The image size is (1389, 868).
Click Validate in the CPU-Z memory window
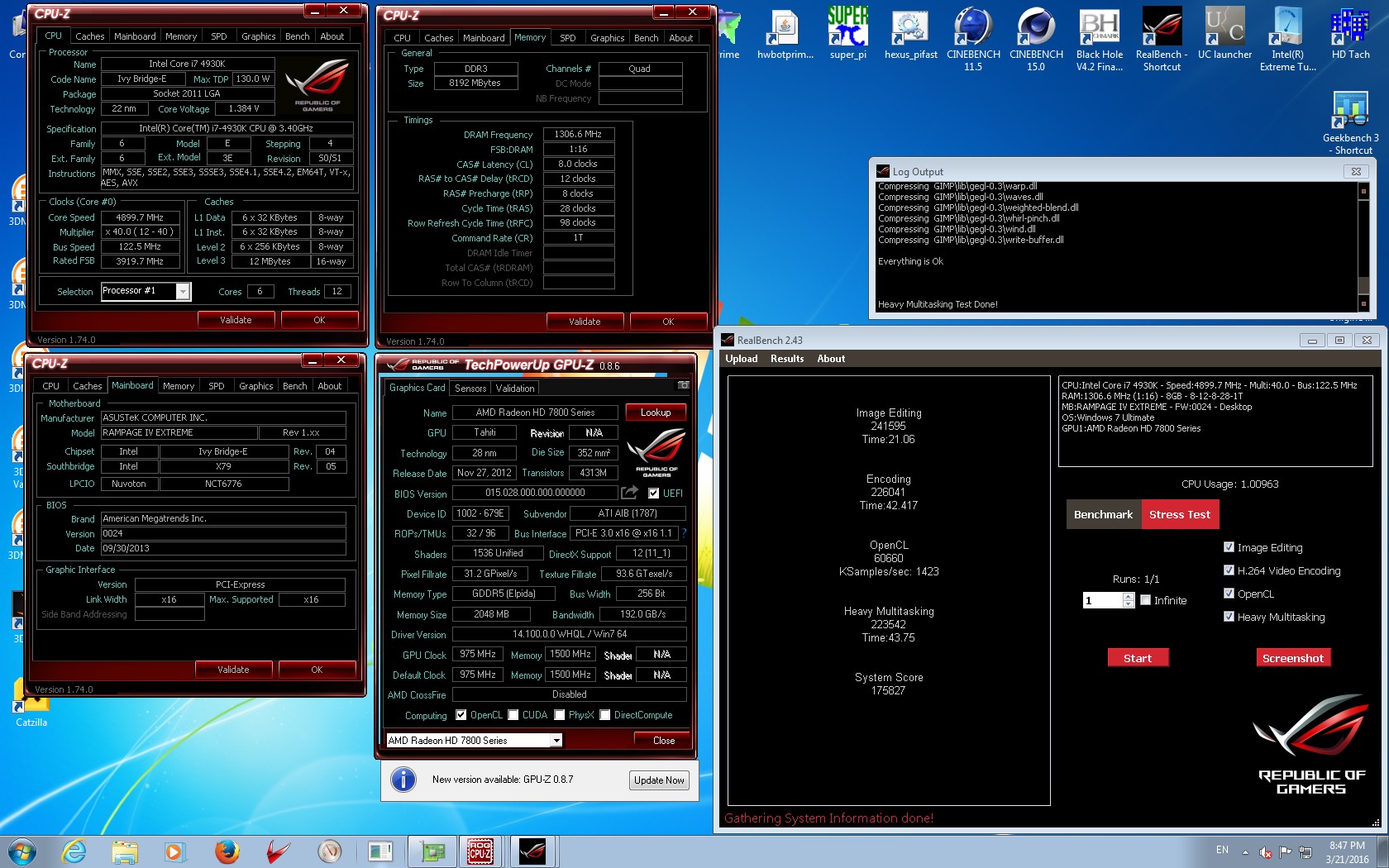(585, 322)
